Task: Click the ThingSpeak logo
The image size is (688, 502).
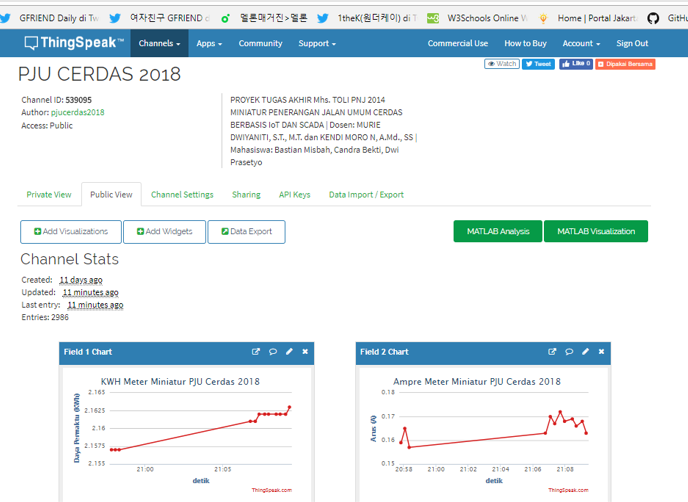Action: [x=74, y=44]
